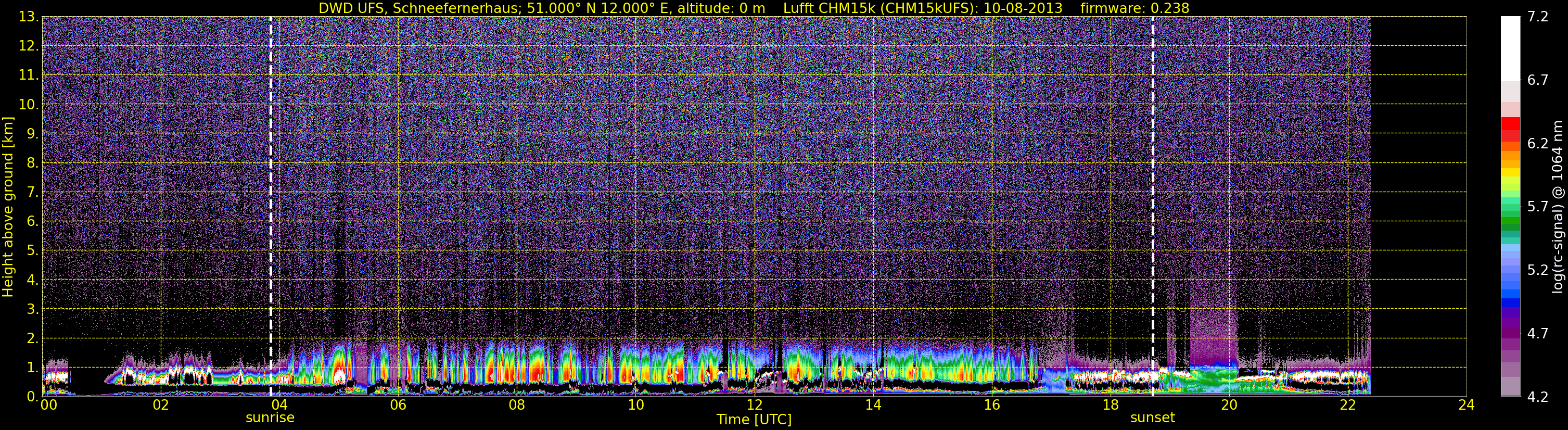The width and height of the screenshot is (1568, 430).
Task: Click the '5.7' colorbar value label
Action: (1538, 207)
